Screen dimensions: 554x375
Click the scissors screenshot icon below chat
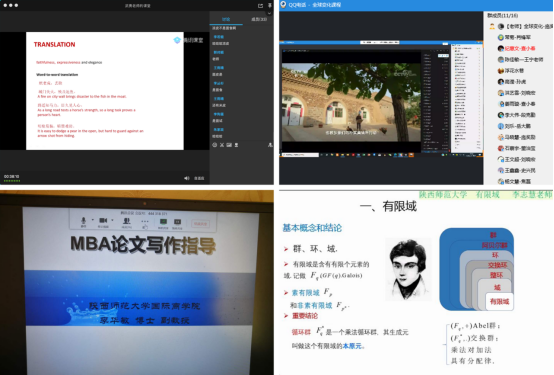(x=222, y=145)
